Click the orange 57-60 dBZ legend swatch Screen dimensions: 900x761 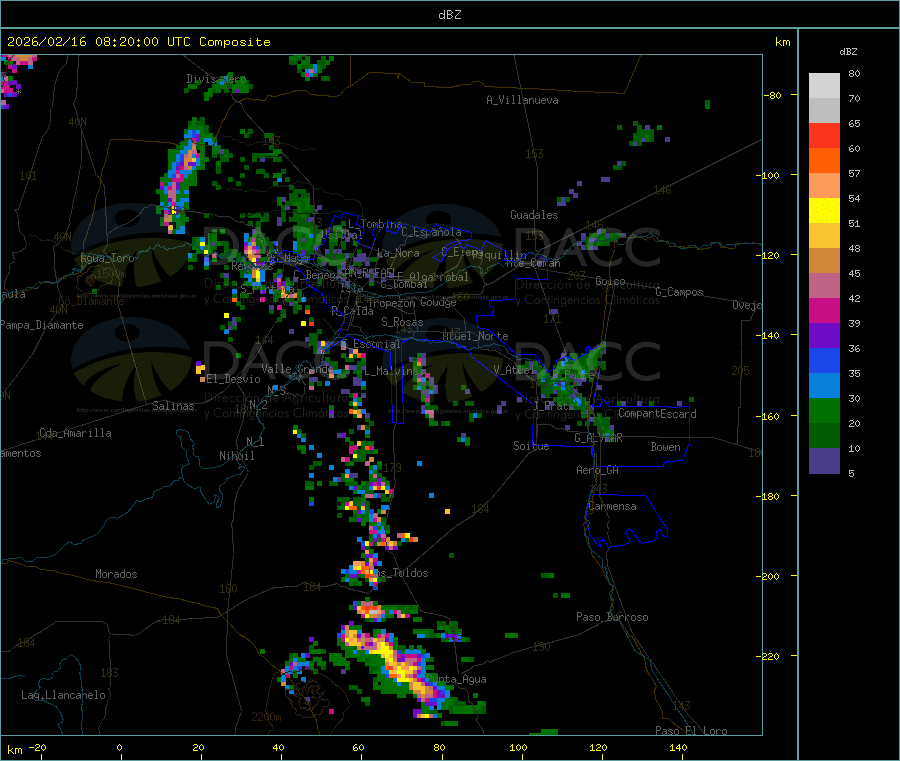(824, 161)
